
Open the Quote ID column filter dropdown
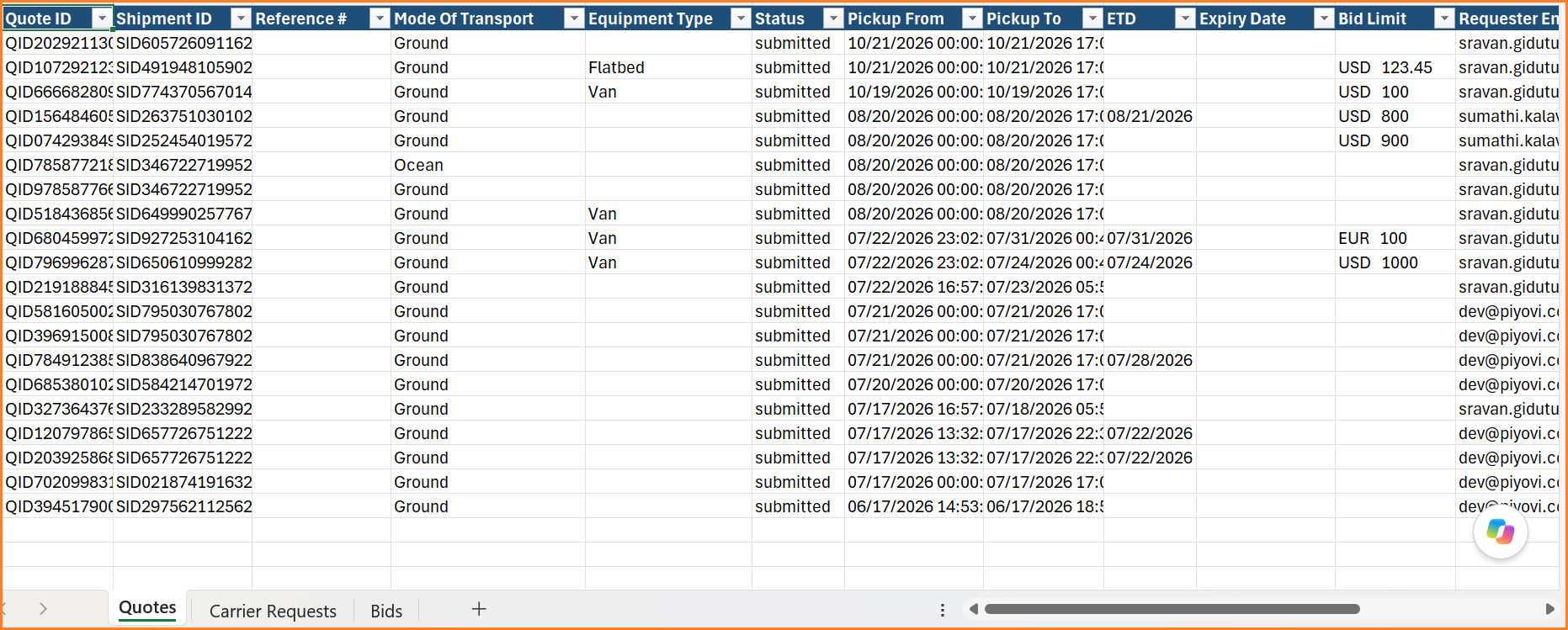[102, 19]
